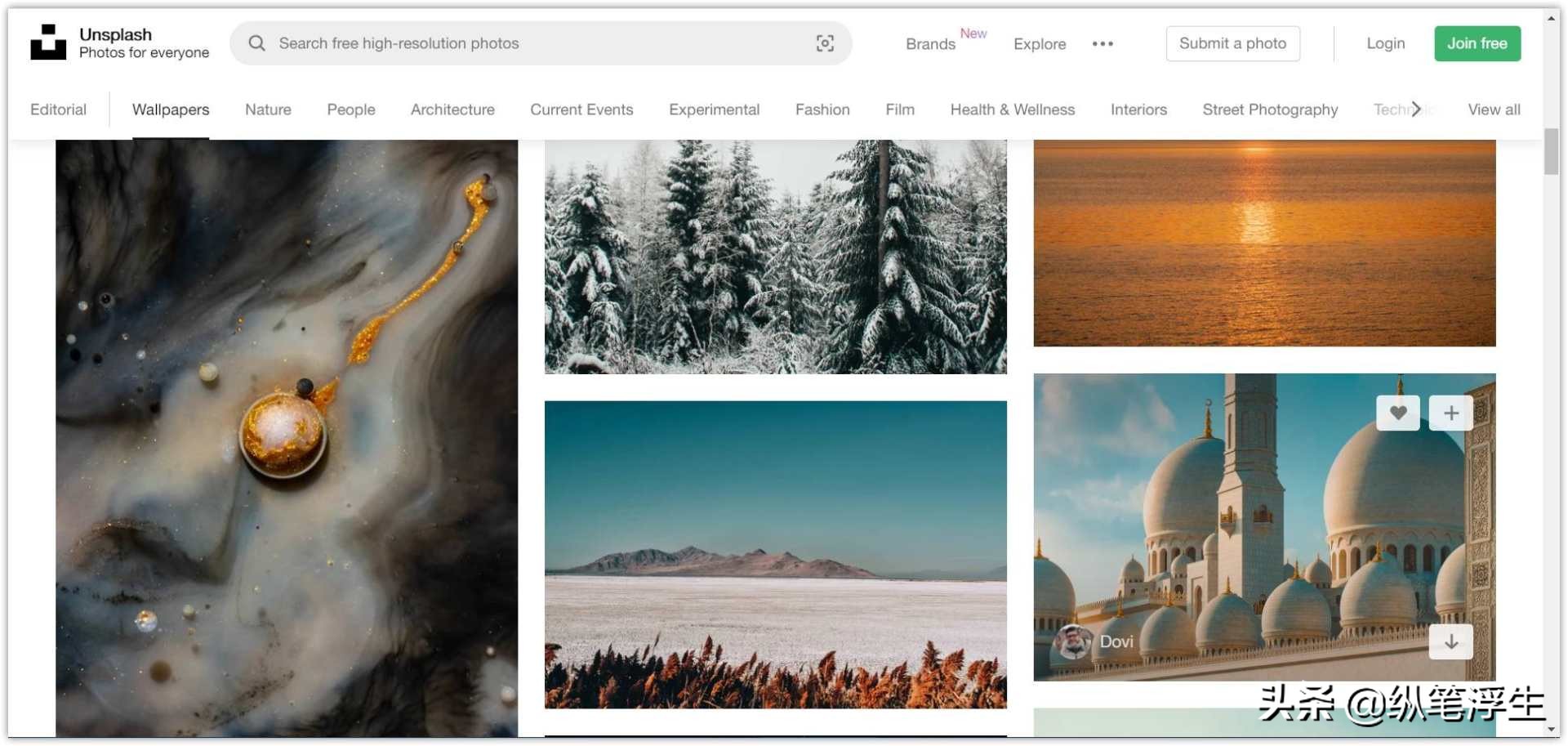Go to the Architecture category
The image size is (1568, 746).
(452, 109)
